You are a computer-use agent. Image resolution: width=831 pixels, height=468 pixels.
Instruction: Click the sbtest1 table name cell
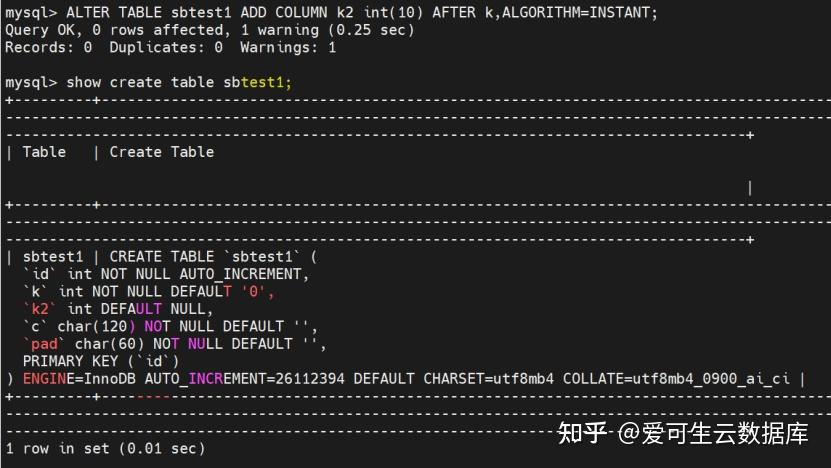[x=52, y=257]
